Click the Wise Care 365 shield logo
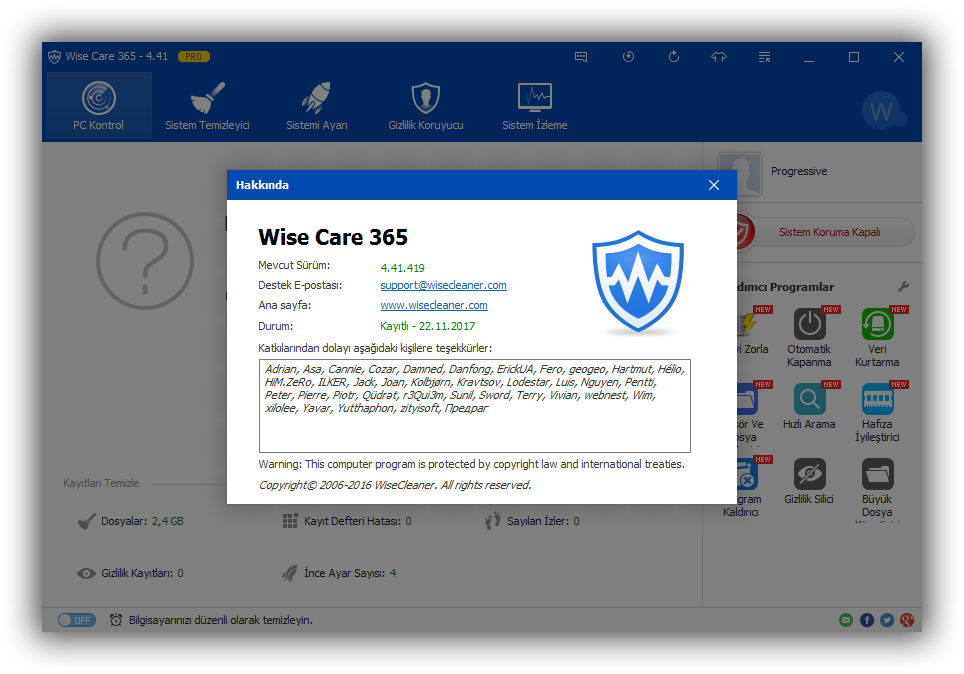Image resolution: width=964 pixels, height=674 pixels. [638, 282]
